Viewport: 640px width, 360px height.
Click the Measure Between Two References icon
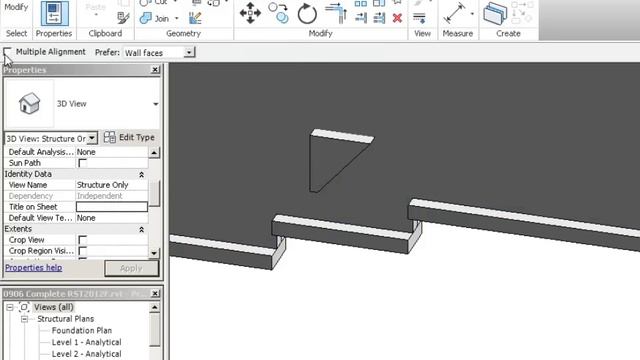click(454, 13)
